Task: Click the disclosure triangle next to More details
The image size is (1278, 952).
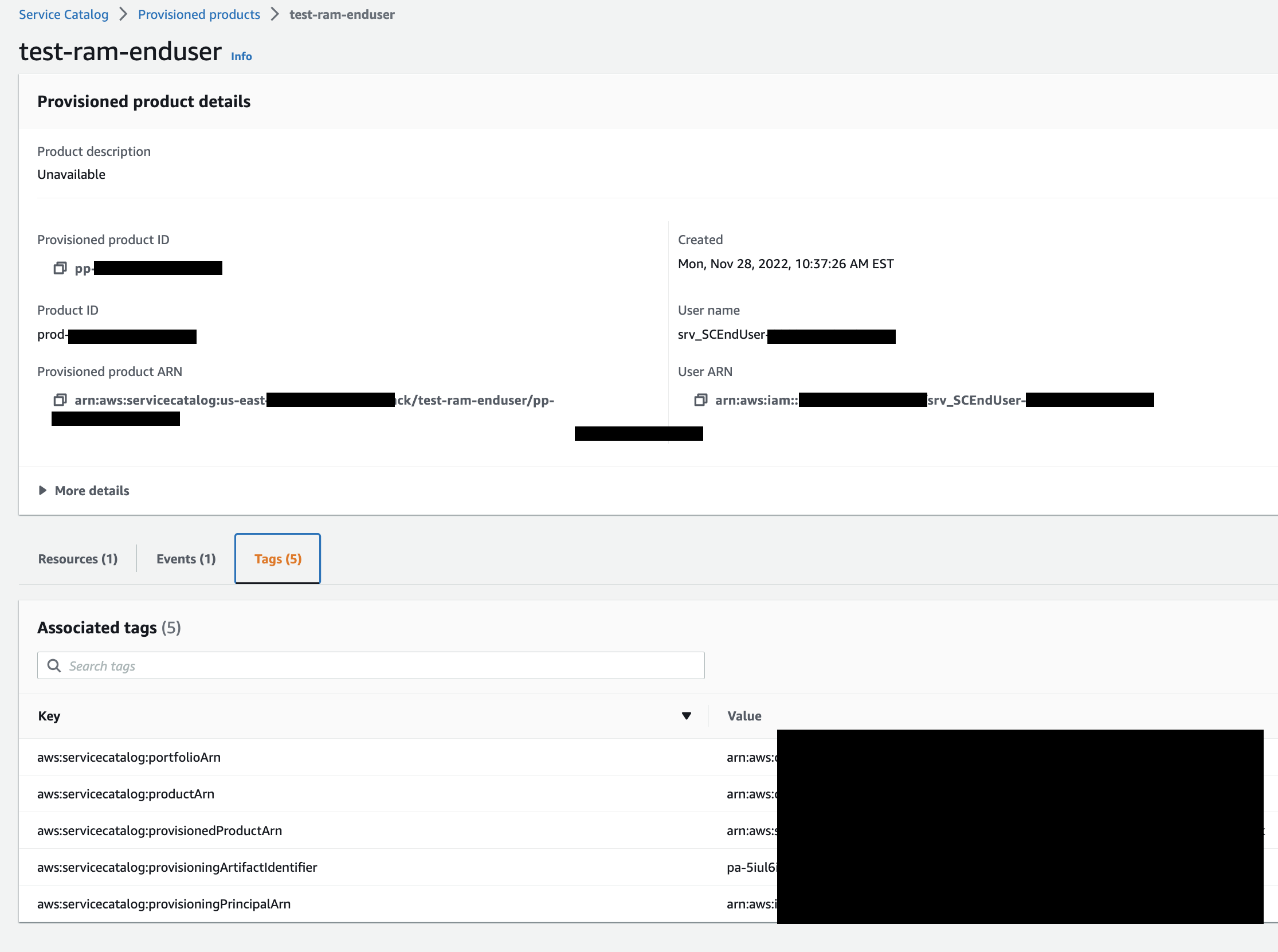Action: (x=43, y=491)
